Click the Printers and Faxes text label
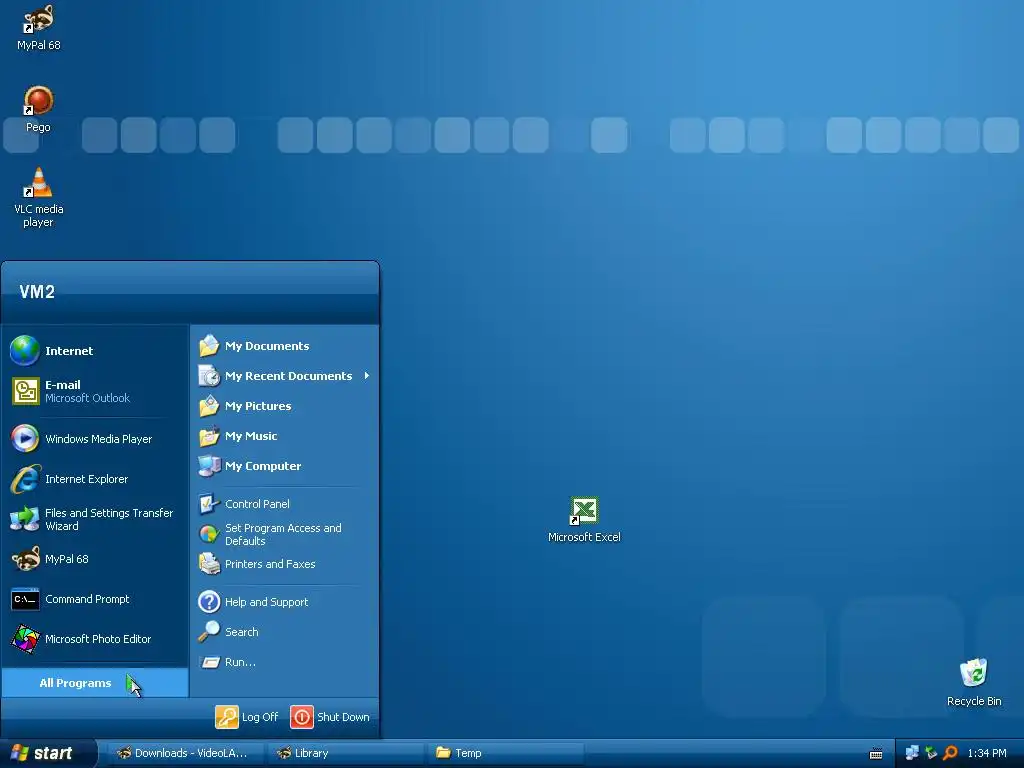The height and width of the screenshot is (768, 1024). pyautogui.click(x=270, y=564)
